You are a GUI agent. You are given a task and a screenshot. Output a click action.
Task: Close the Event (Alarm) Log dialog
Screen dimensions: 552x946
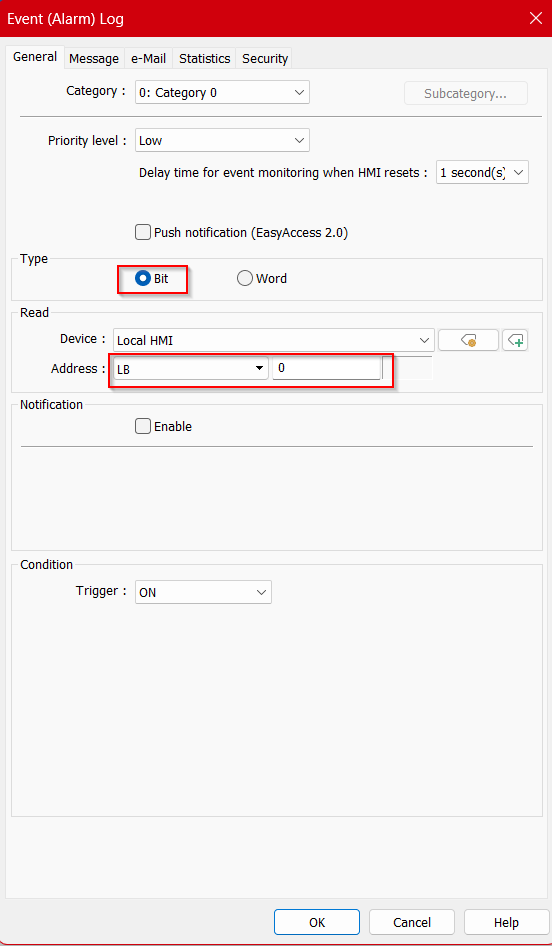[535, 18]
